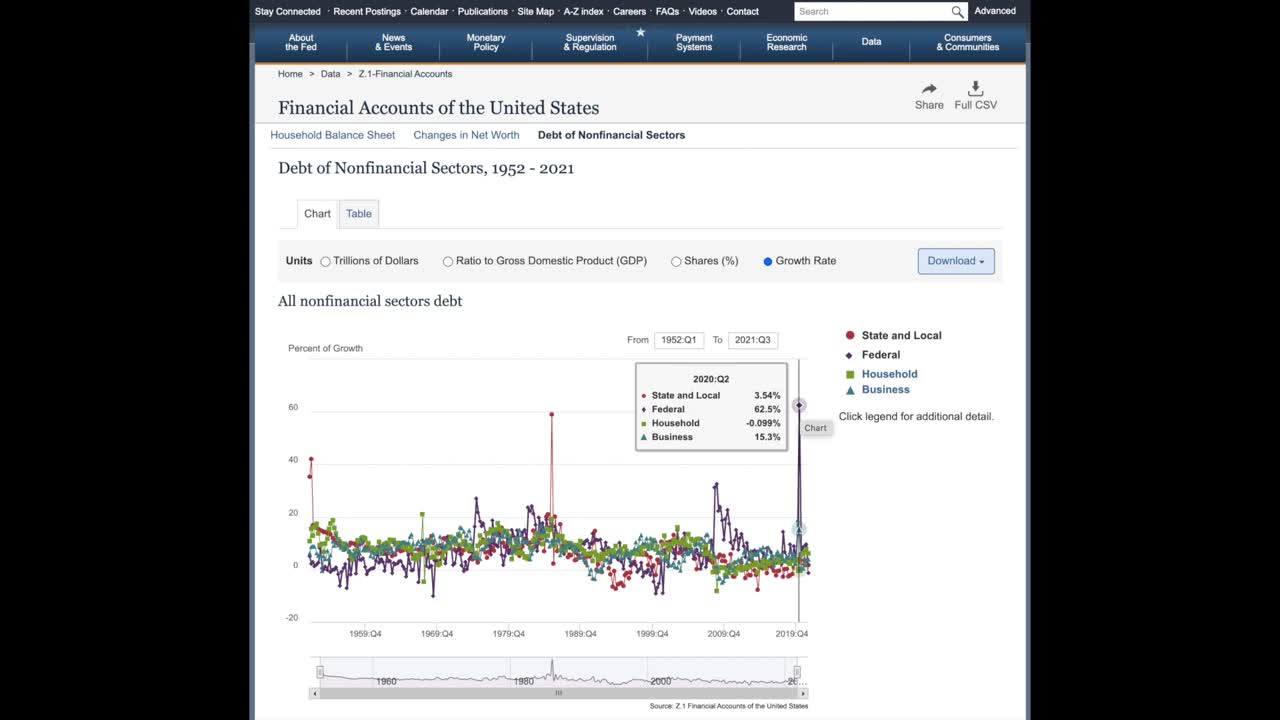
Task: Open News & Events menu
Action: pyautogui.click(x=393, y=42)
